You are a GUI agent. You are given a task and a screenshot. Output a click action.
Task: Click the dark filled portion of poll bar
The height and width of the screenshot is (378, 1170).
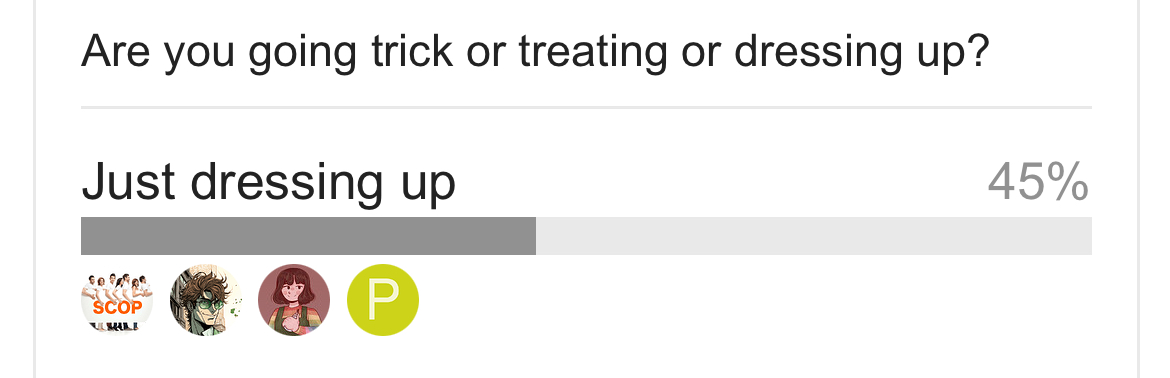[308, 236]
